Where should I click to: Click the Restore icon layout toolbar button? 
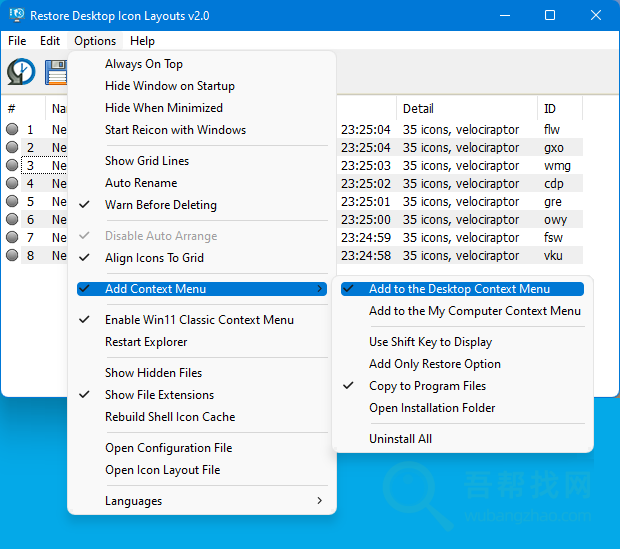21,72
